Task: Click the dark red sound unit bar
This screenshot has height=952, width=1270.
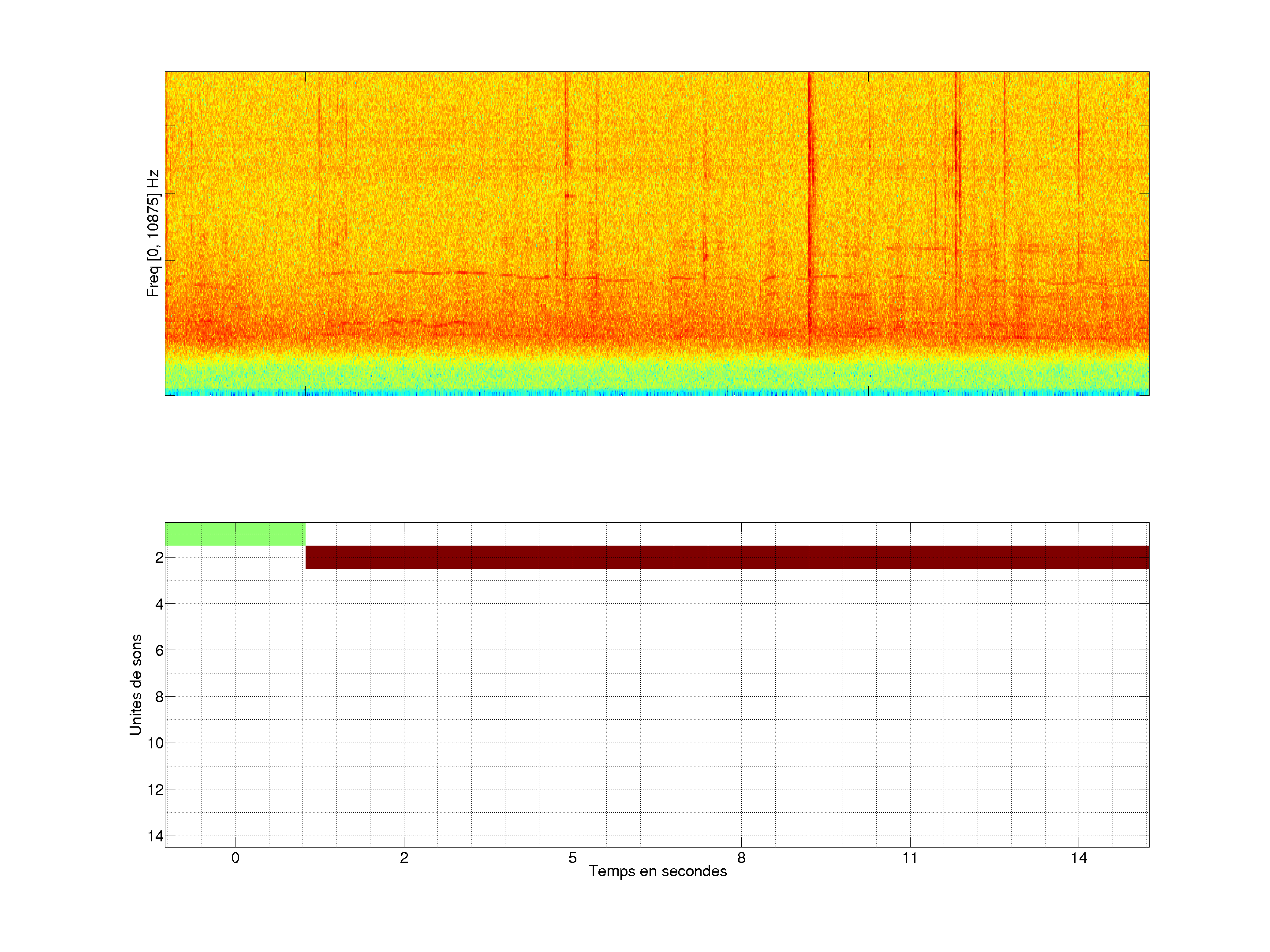Action: (x=727, y=557)
